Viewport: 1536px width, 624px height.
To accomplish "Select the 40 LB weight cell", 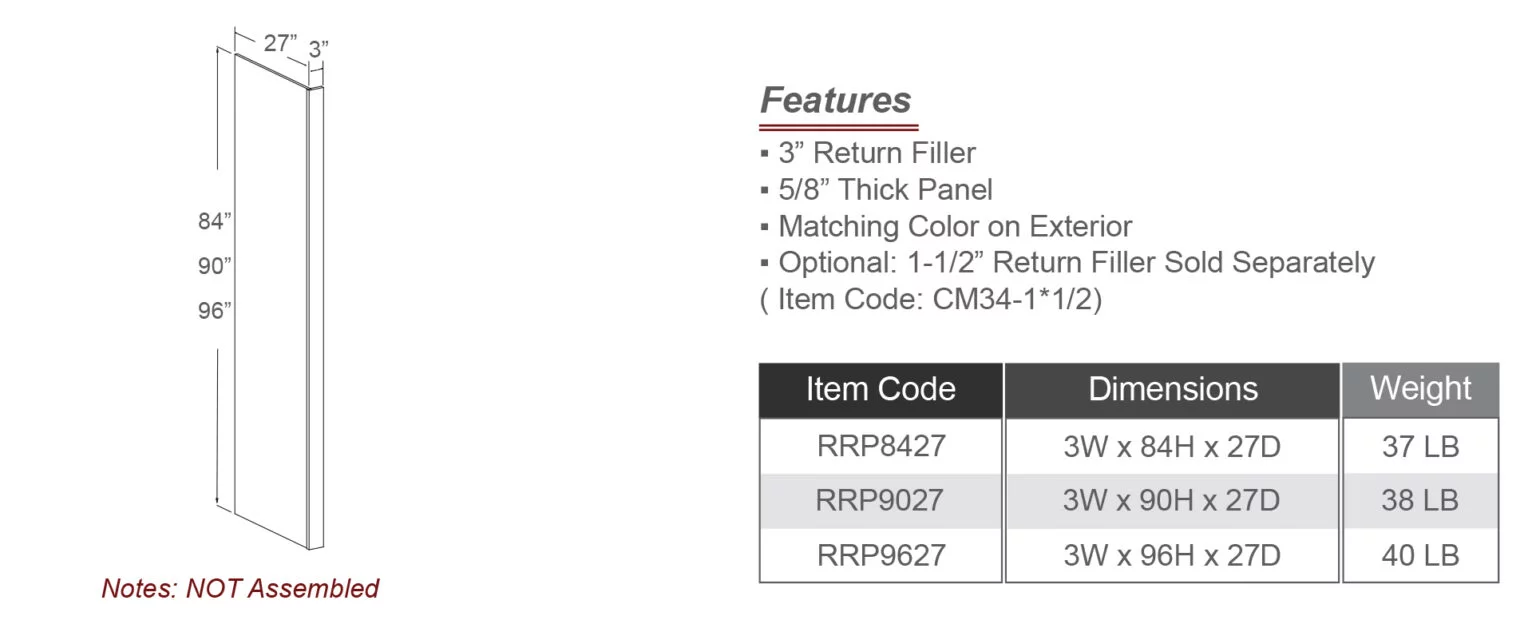I will [1420, 555].
